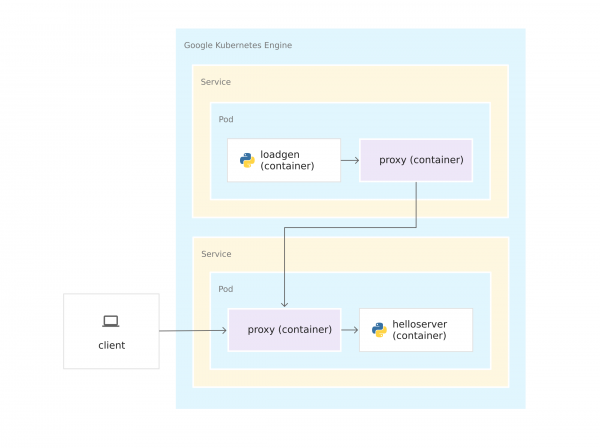Click the helloserver (container) text
Viewport: 600px width, 448px height.
click(419, 330)
